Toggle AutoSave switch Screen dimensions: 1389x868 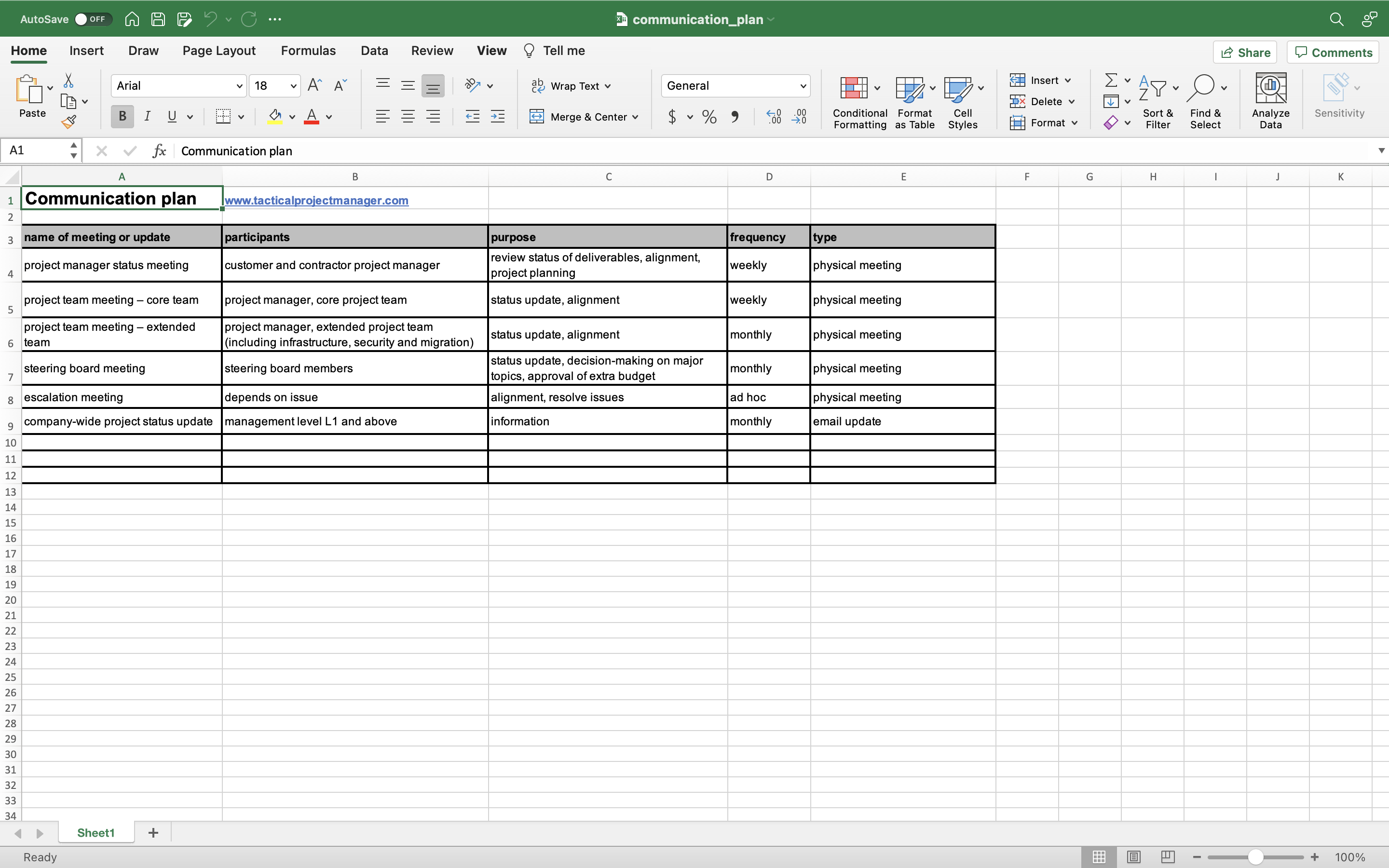point(93,19)
